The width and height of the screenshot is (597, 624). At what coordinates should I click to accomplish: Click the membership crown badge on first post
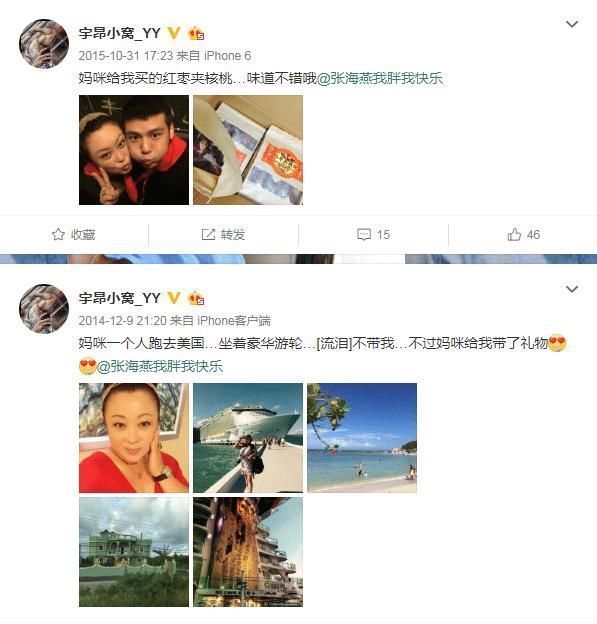pos(196,33)
